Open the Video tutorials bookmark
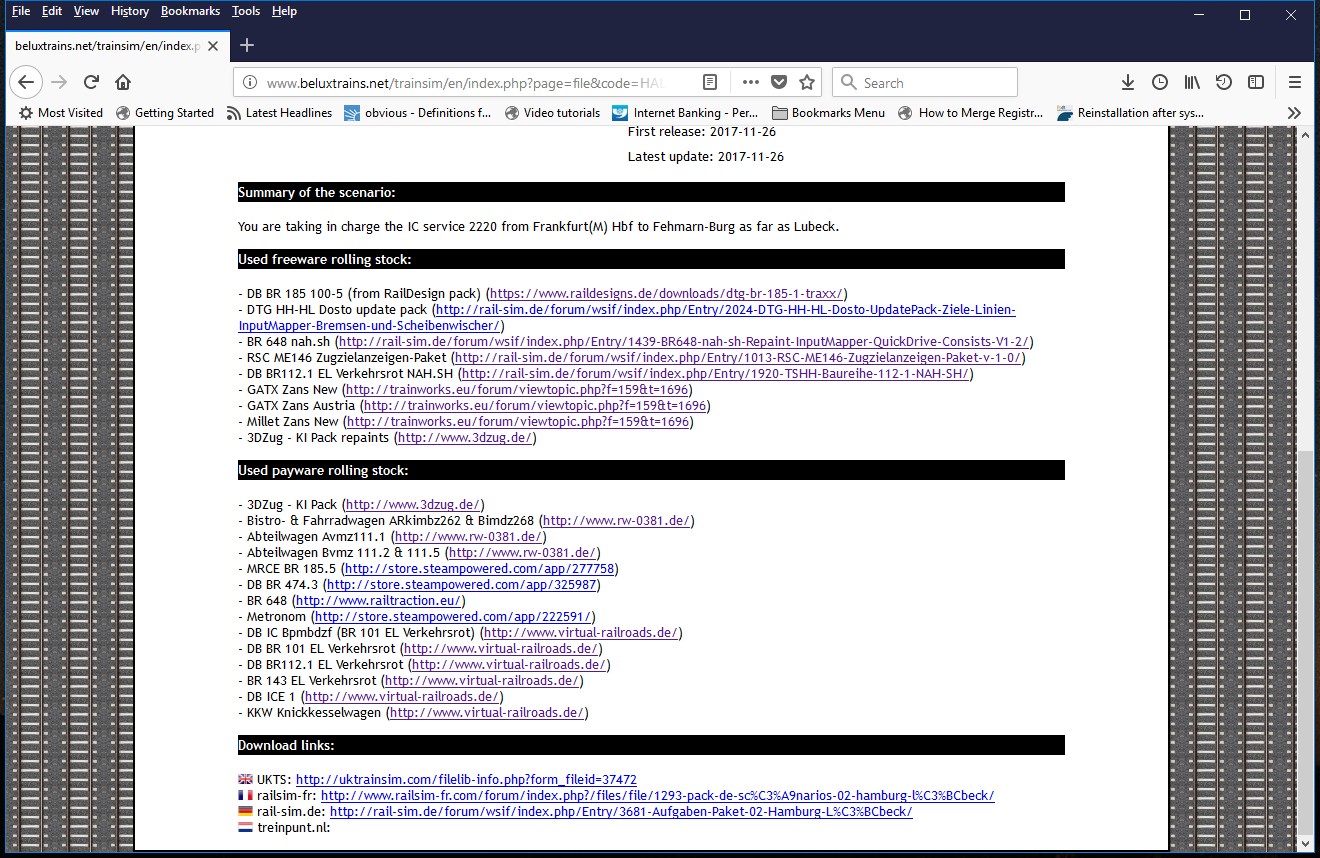This screenshot has width=1320, height=858. click(552, 113)
